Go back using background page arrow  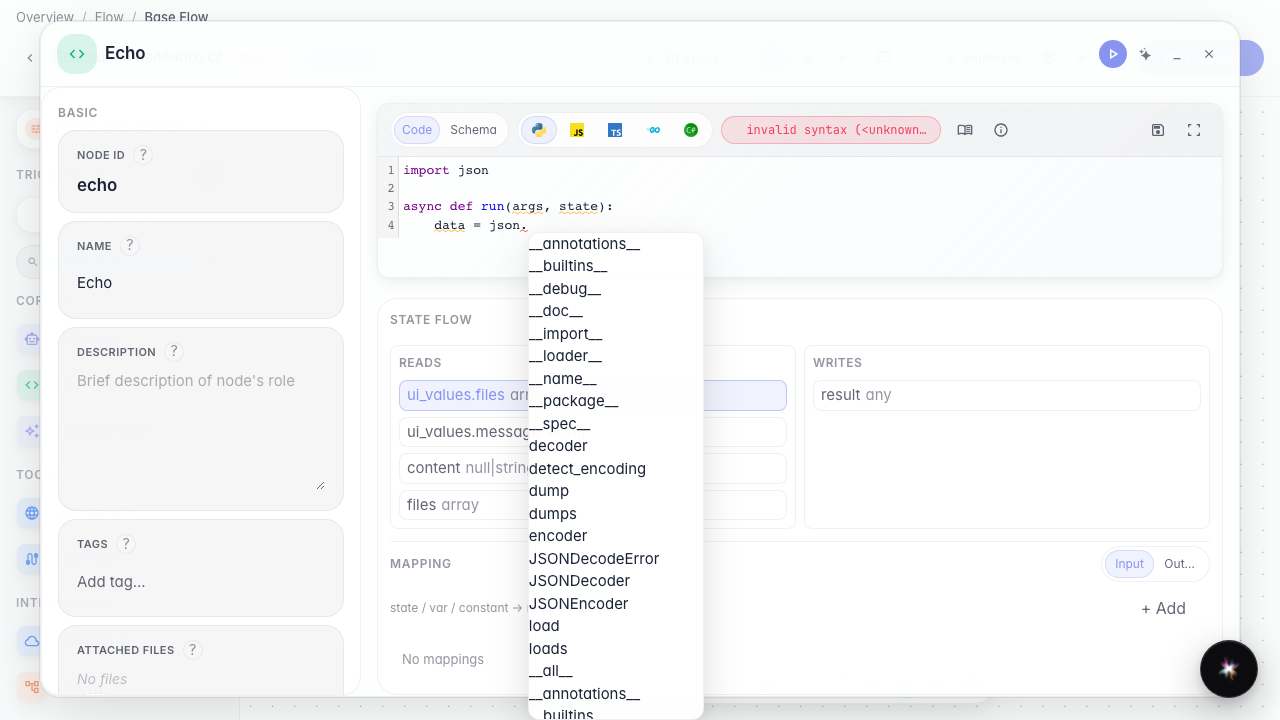point(29,59)
